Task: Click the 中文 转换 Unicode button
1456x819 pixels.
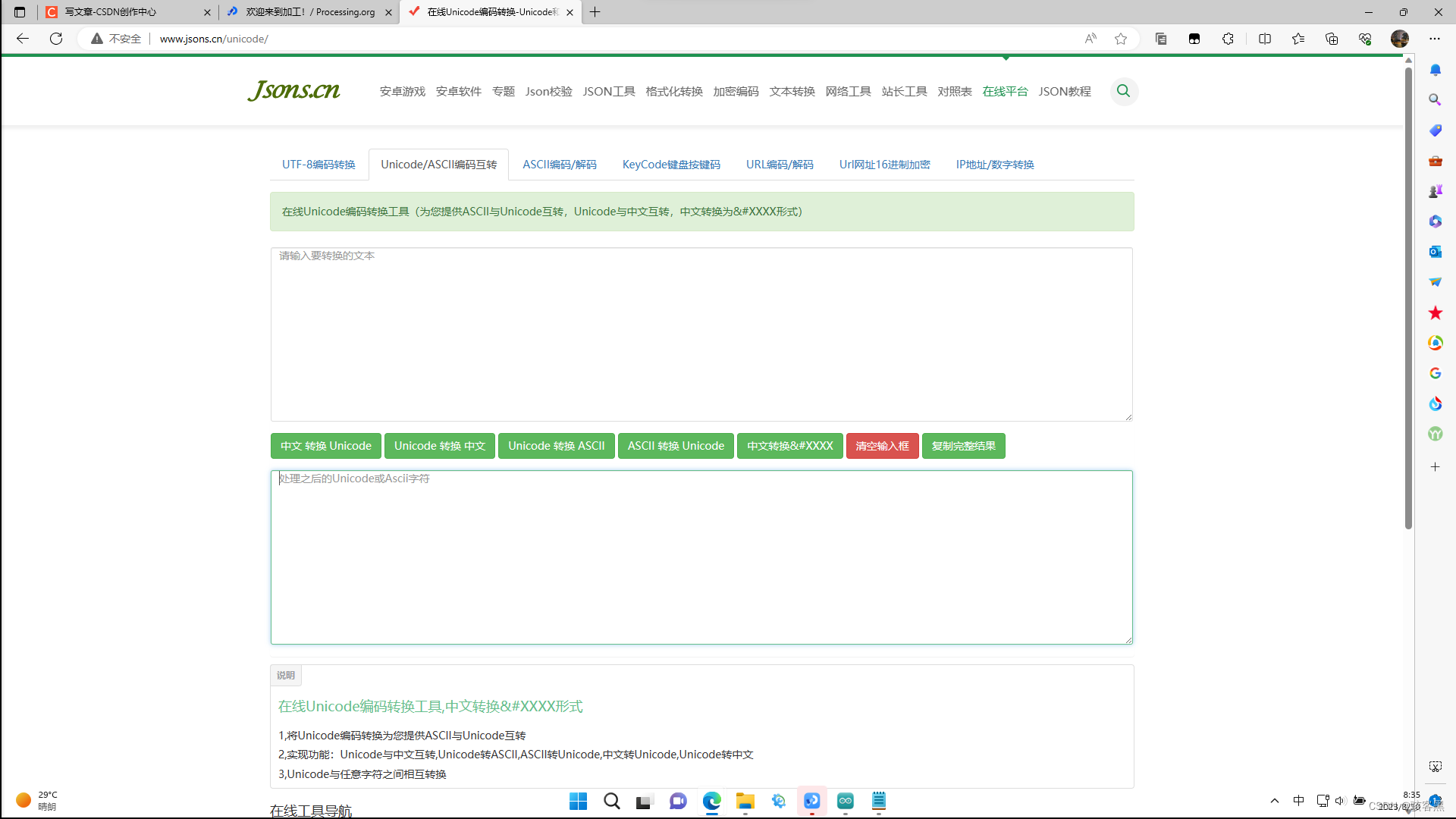Action: 325,446
